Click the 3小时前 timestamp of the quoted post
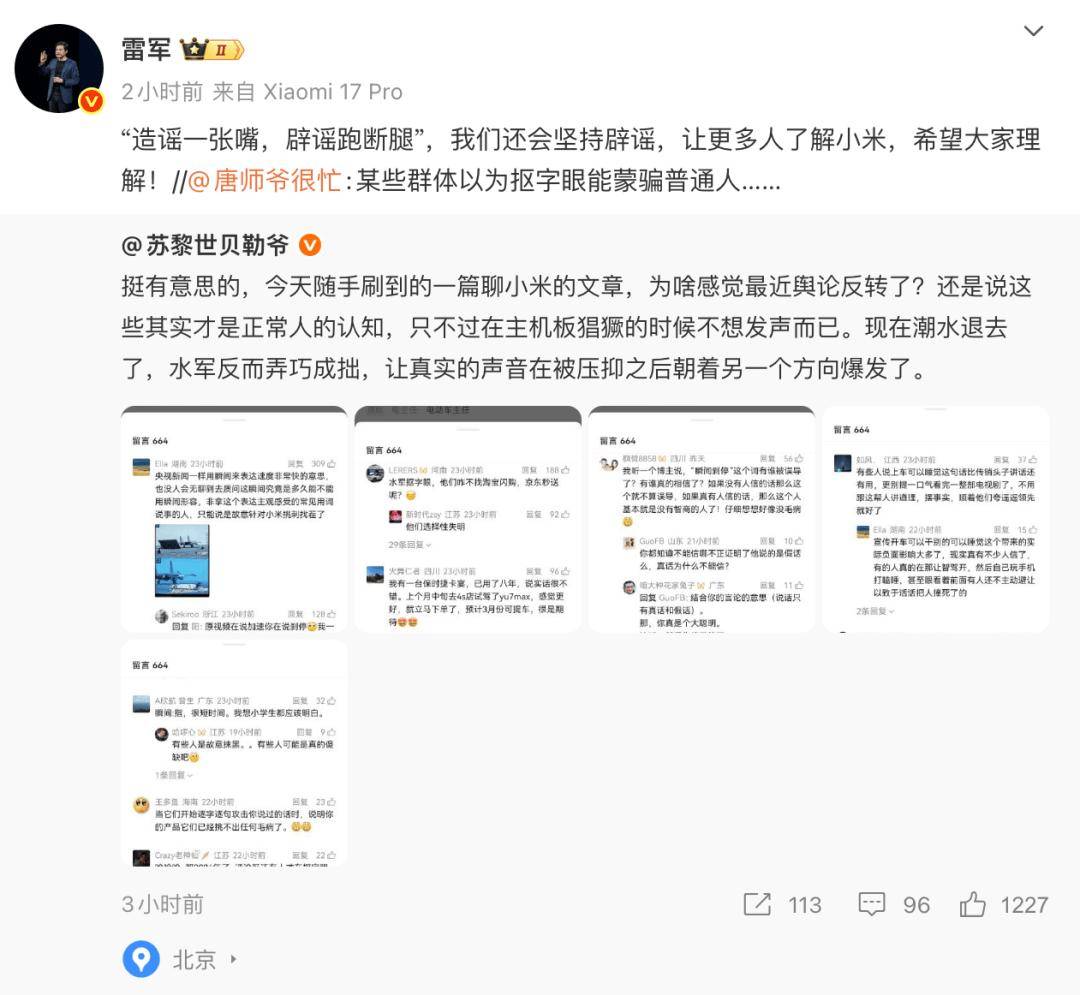The width and height of the screenshot is (1080, 995). pyautogui.click(x=163, y=904)
